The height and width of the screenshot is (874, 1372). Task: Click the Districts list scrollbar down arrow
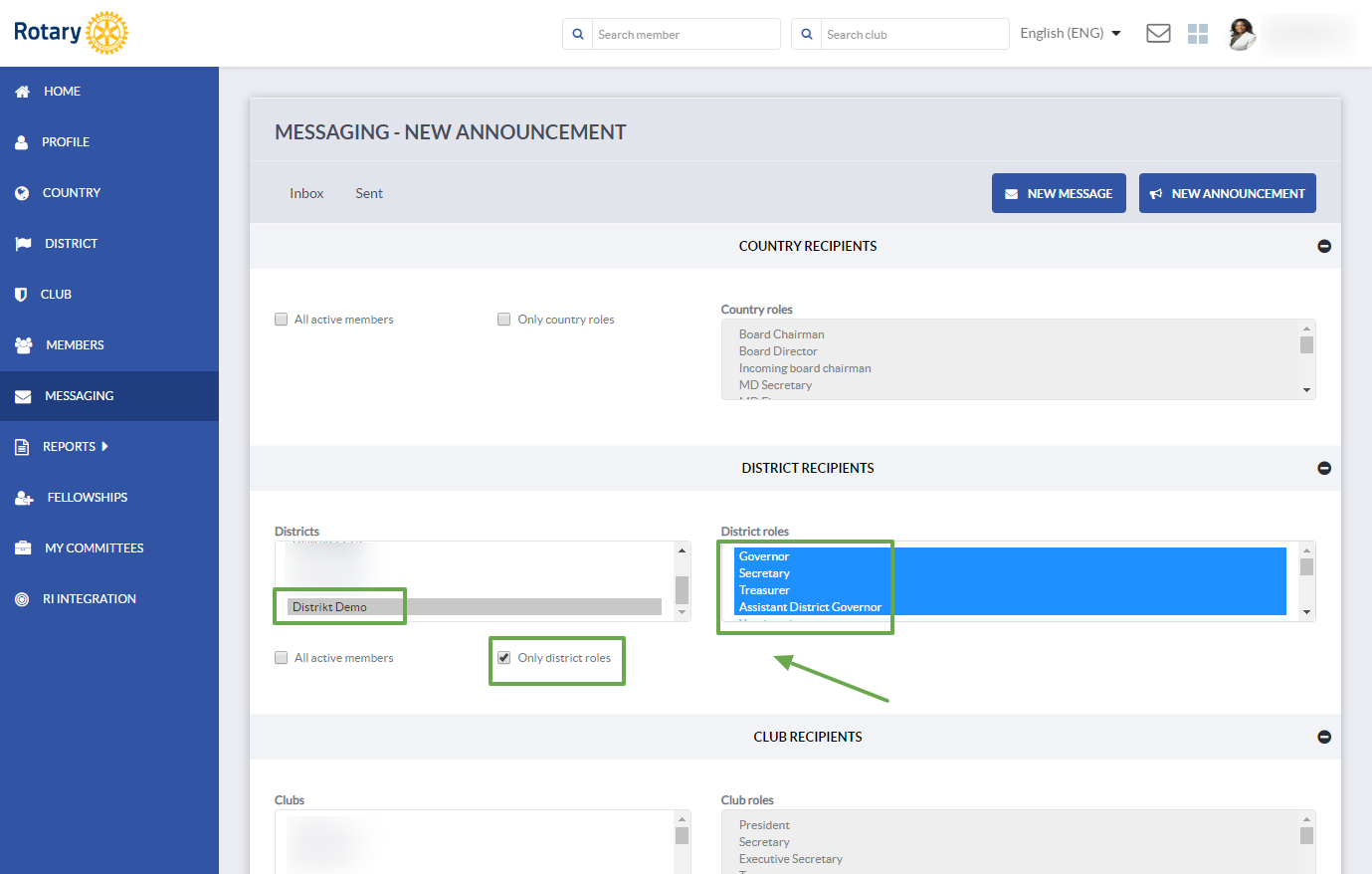click(682, 612)
